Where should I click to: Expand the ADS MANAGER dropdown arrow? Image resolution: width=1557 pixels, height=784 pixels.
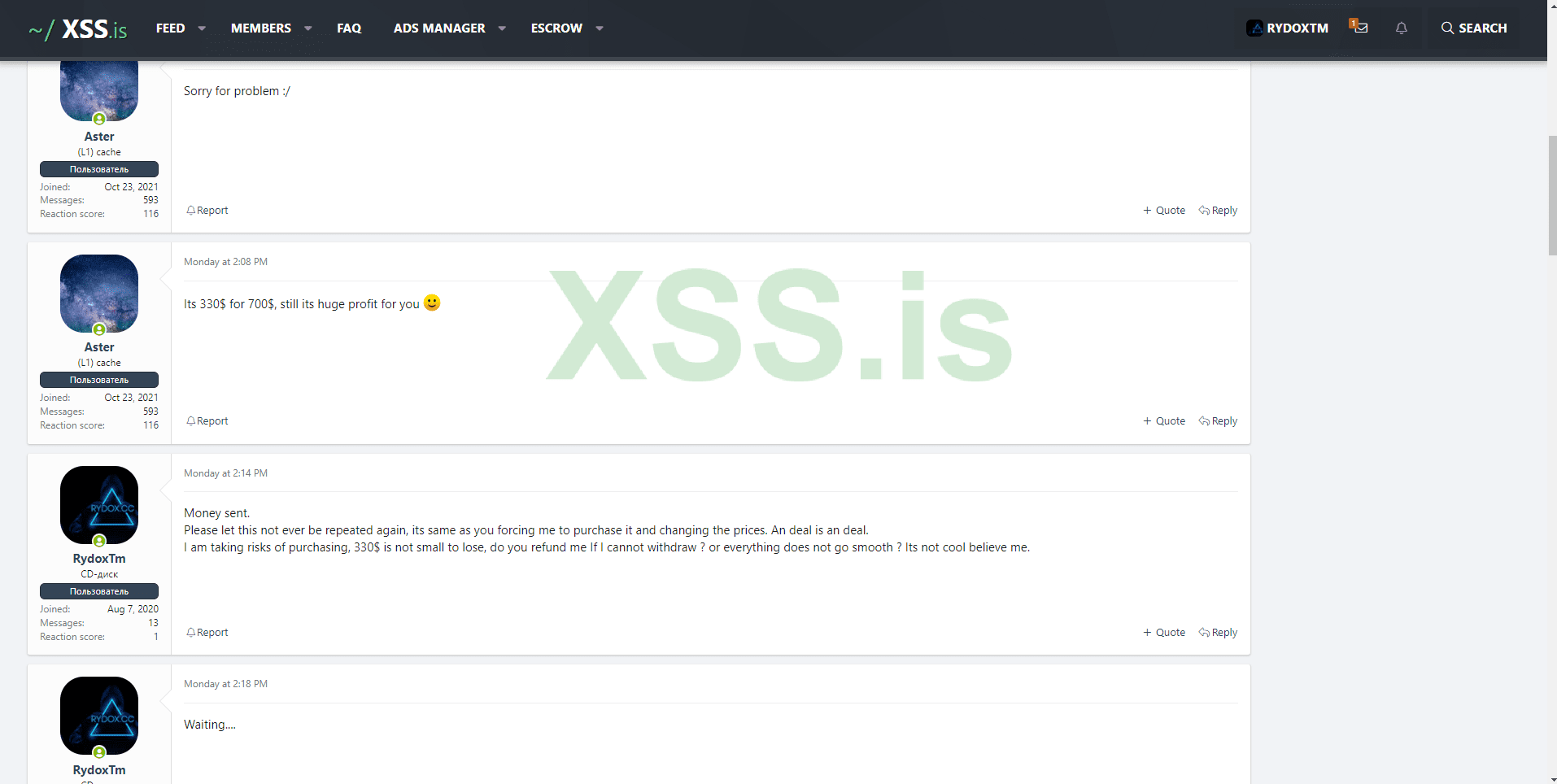pos(502,28)
